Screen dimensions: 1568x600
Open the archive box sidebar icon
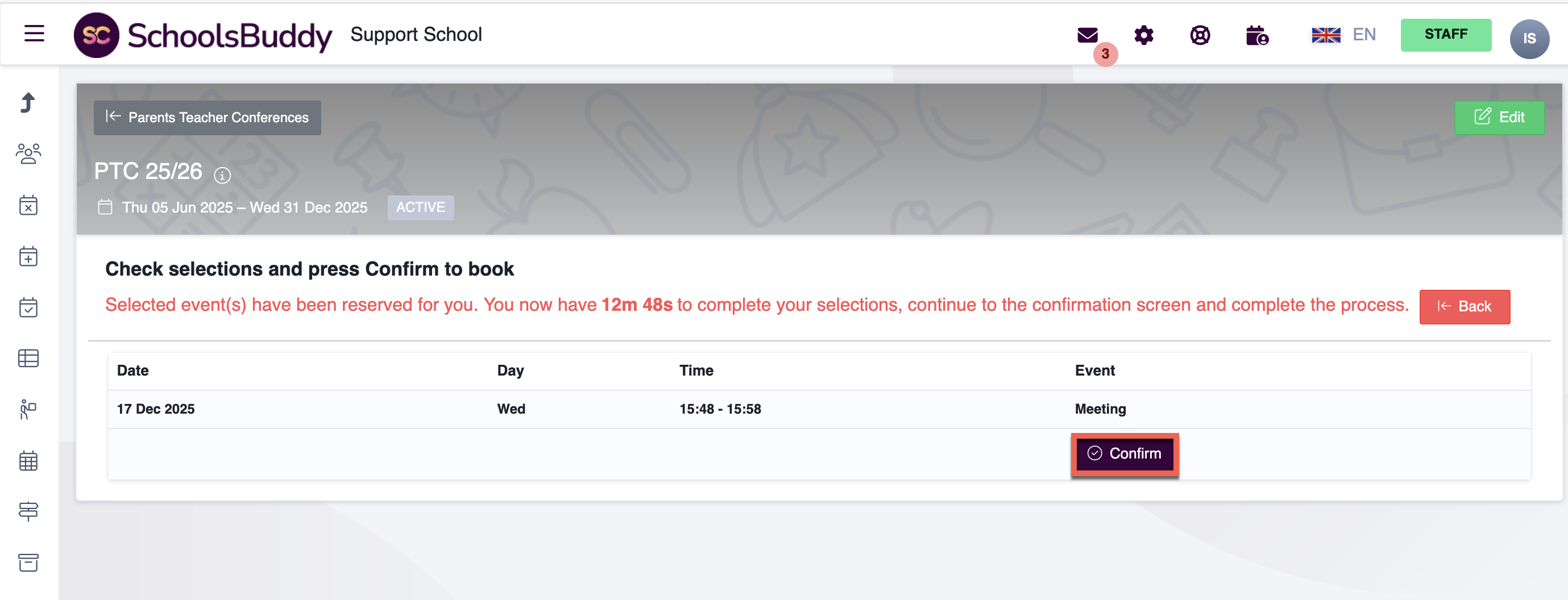pyautogui.click(x=28, y=562)
